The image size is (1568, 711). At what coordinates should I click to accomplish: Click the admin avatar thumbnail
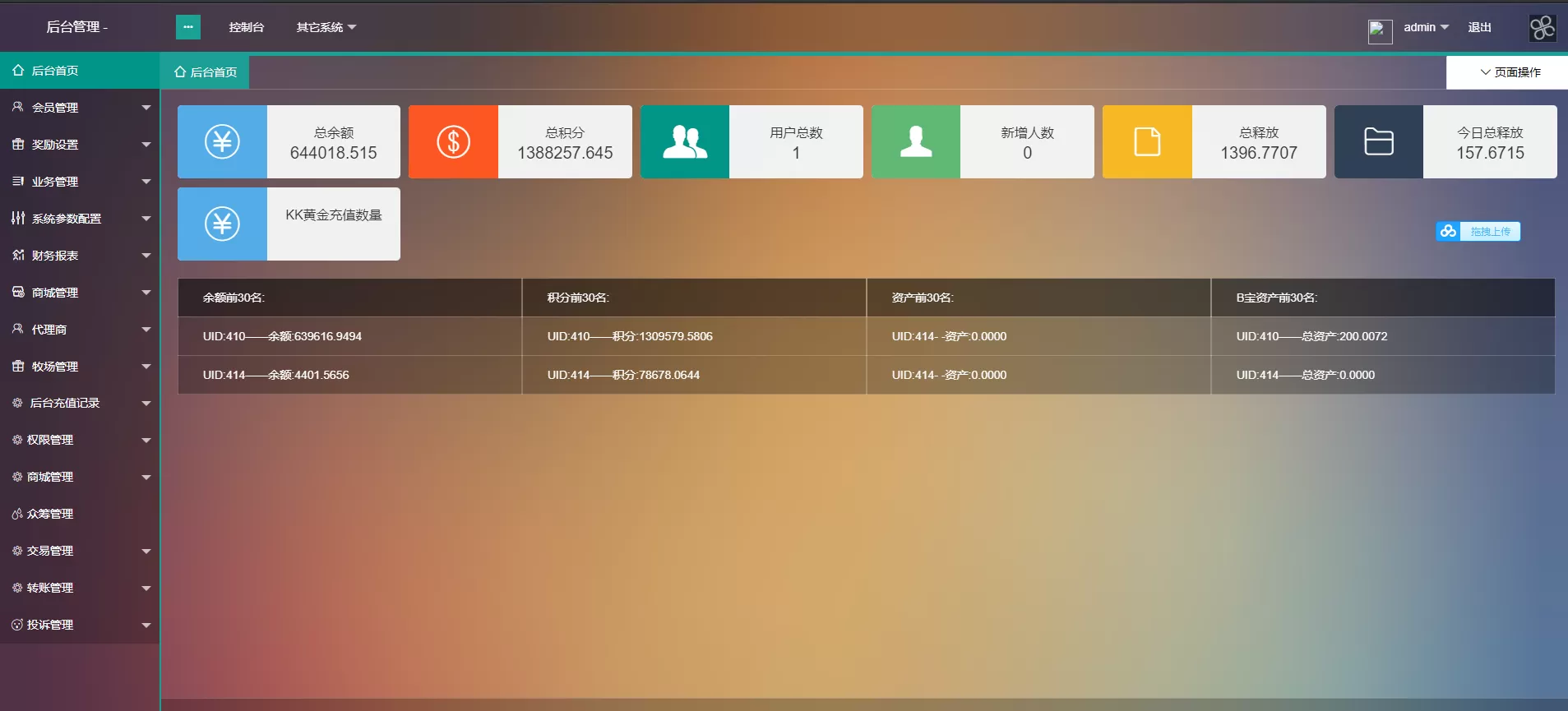click(x=1379, y=31)
